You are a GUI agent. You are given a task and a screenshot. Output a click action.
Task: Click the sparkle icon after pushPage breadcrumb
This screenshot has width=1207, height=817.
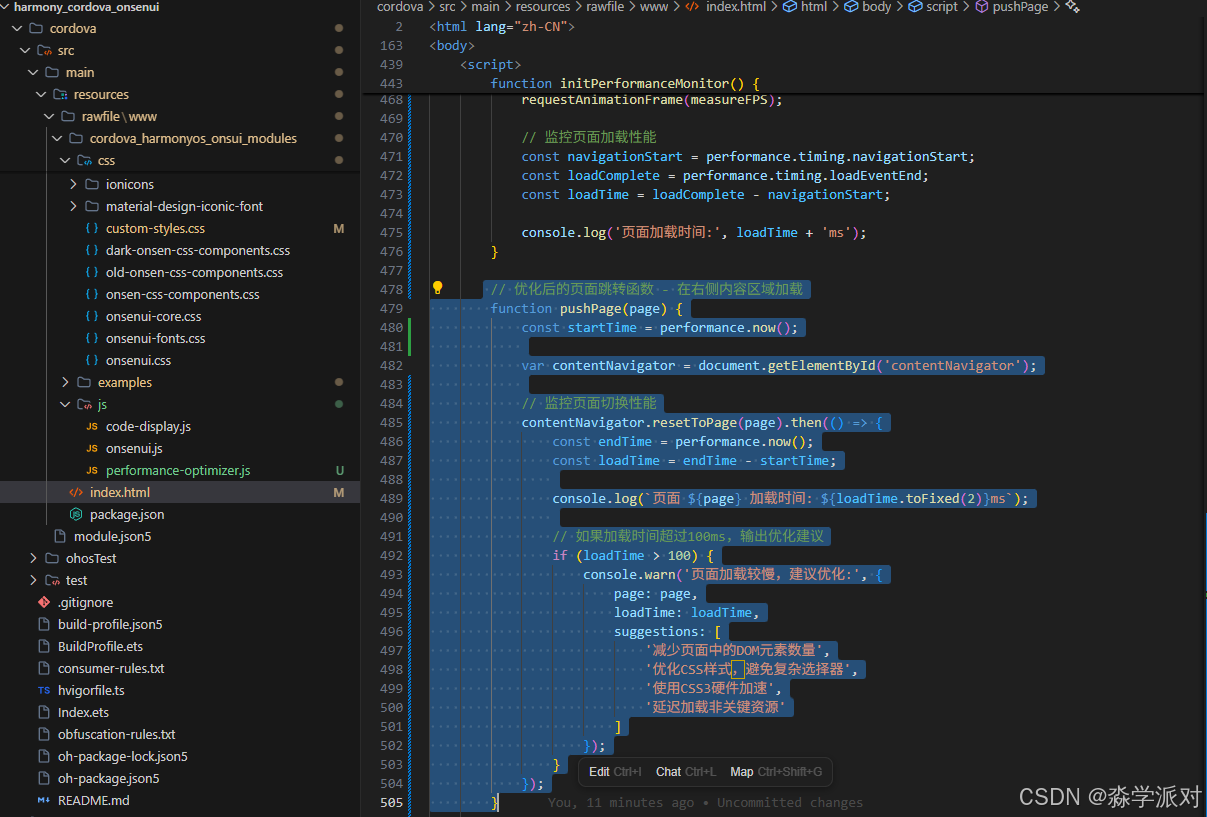pyautogui.click(x=1073, y=7)
